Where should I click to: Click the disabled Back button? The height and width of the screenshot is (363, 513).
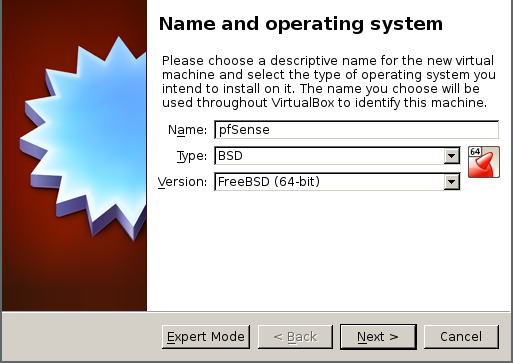coord(295,337)
